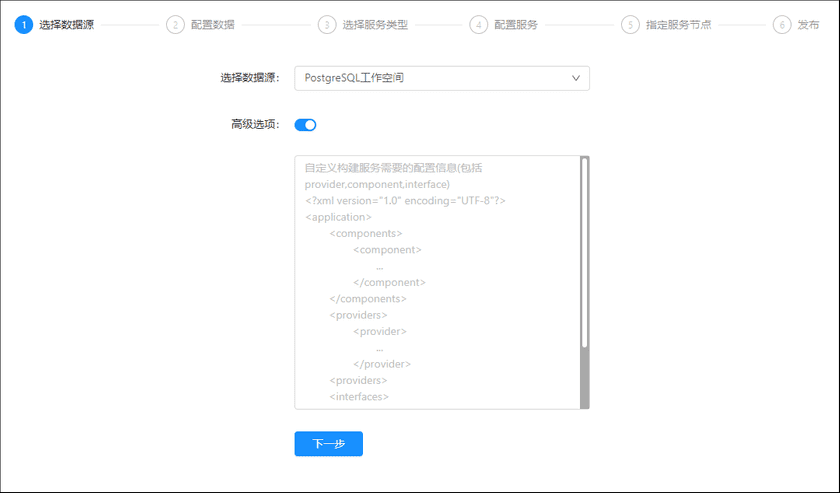Screen dimensions: 840x493
Task: Turn off the 高级选项 switch
Action: point(305,125)
